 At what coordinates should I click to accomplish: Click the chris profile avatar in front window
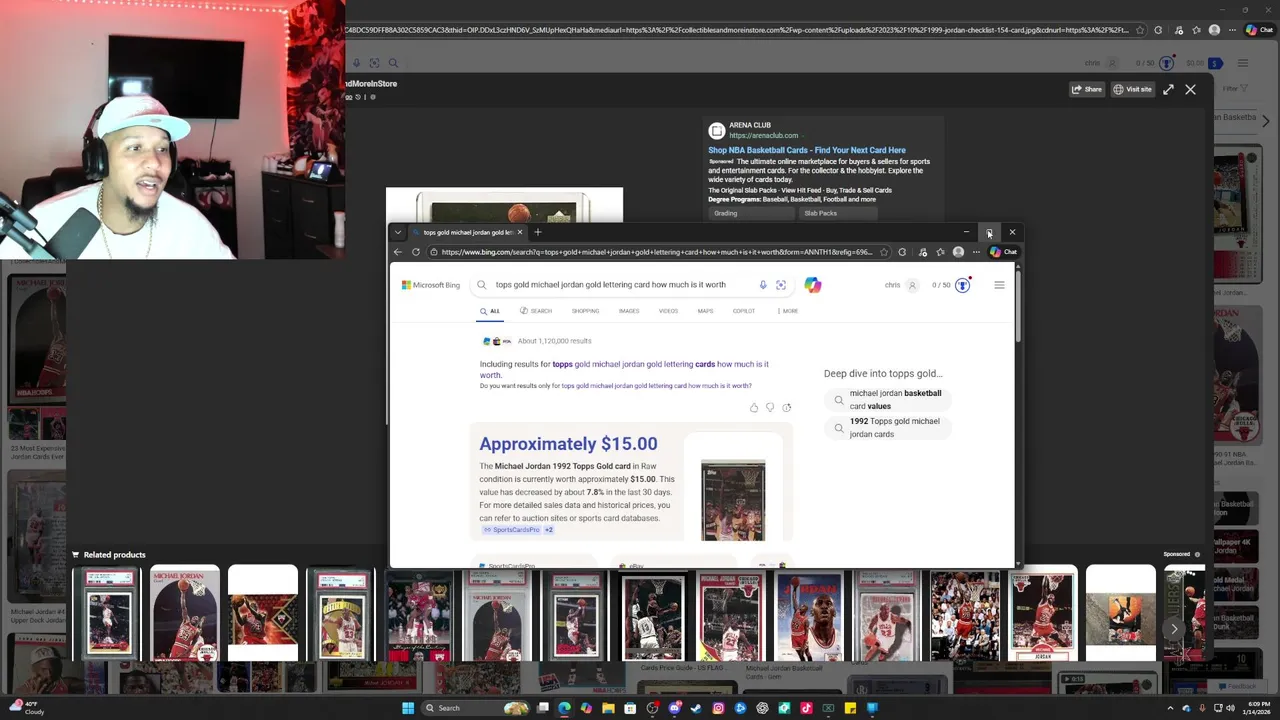[x=912, y=285]
